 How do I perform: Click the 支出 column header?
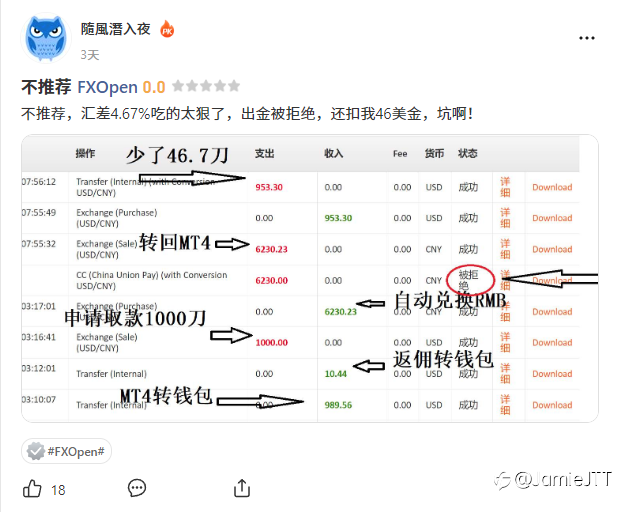pyautogui.click(x=264, y=153)
